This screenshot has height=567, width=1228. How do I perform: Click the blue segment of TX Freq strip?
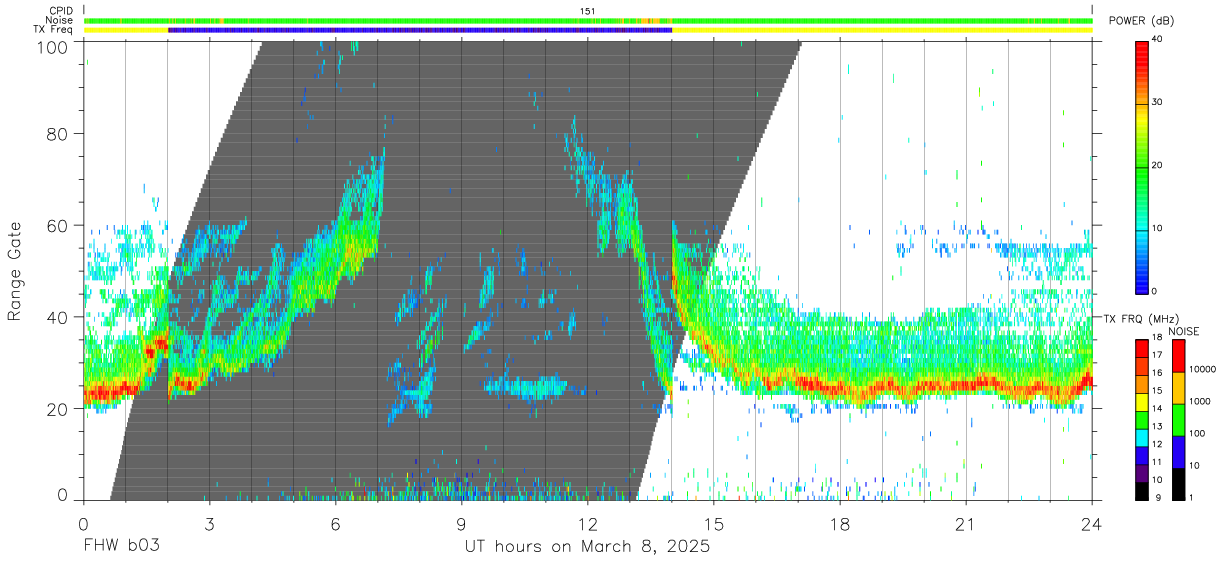tap(420, 30)
